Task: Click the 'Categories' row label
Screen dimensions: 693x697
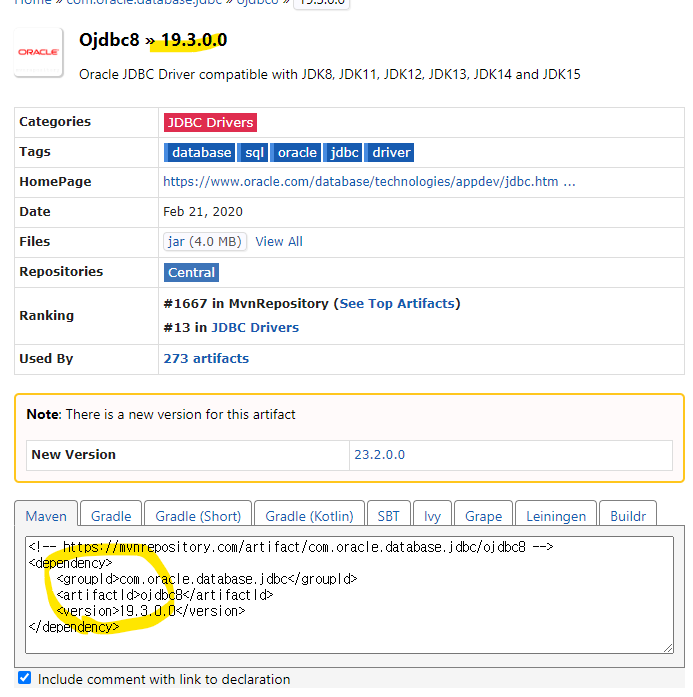Action: 55,122
